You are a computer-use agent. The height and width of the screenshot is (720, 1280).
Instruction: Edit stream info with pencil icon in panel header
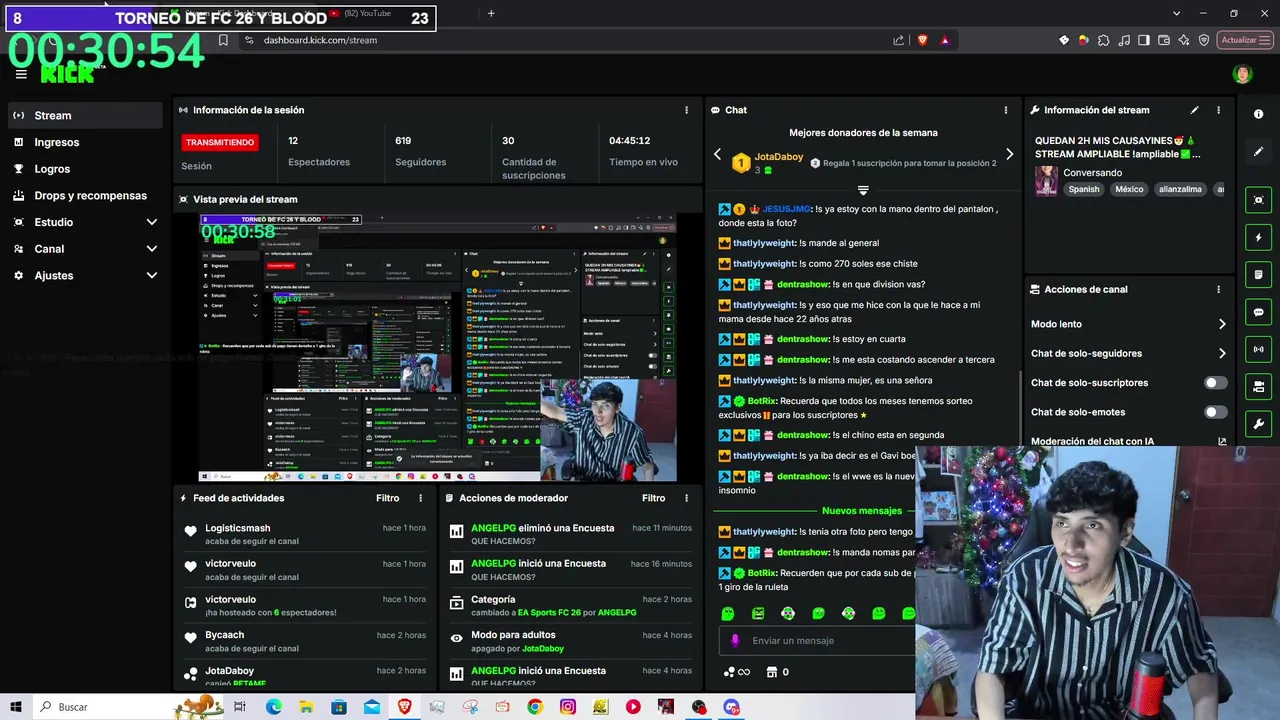[1194, 110]
